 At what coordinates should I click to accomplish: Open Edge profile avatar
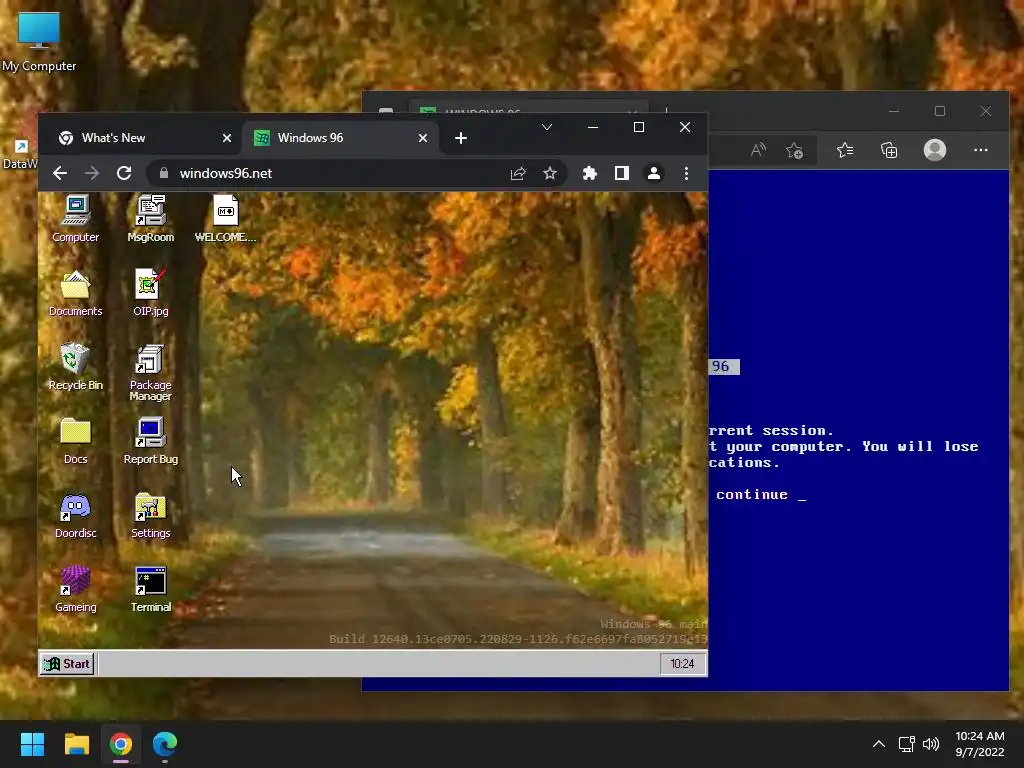click(935, 150)
